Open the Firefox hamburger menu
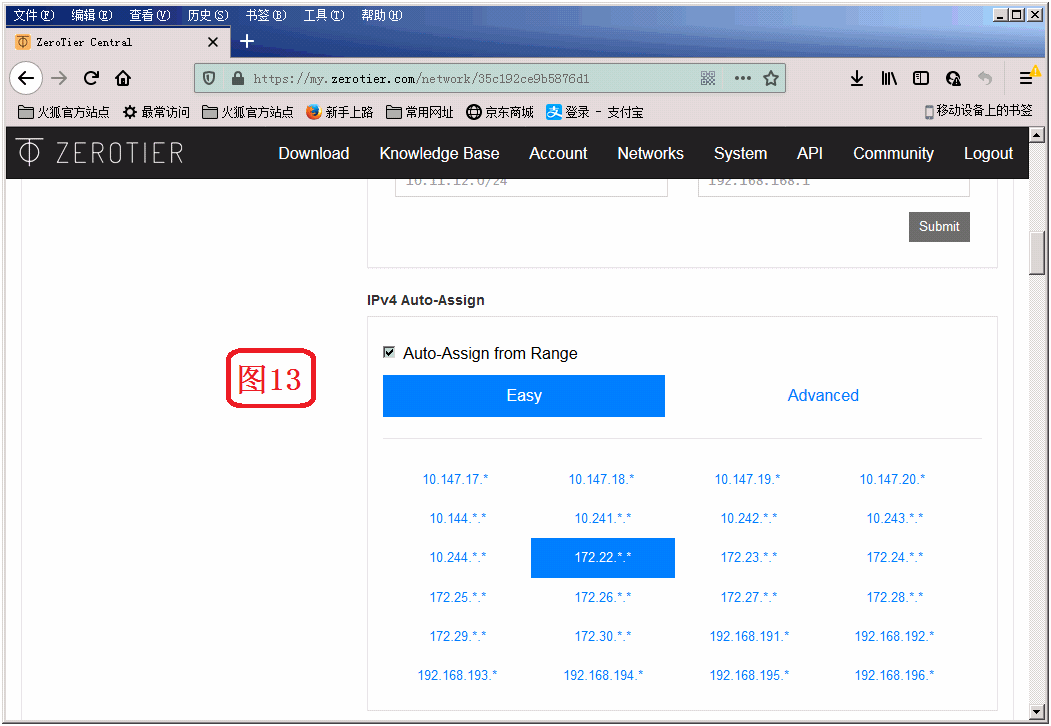Viewport: 1051px width, 726px height. point(1026,78)
